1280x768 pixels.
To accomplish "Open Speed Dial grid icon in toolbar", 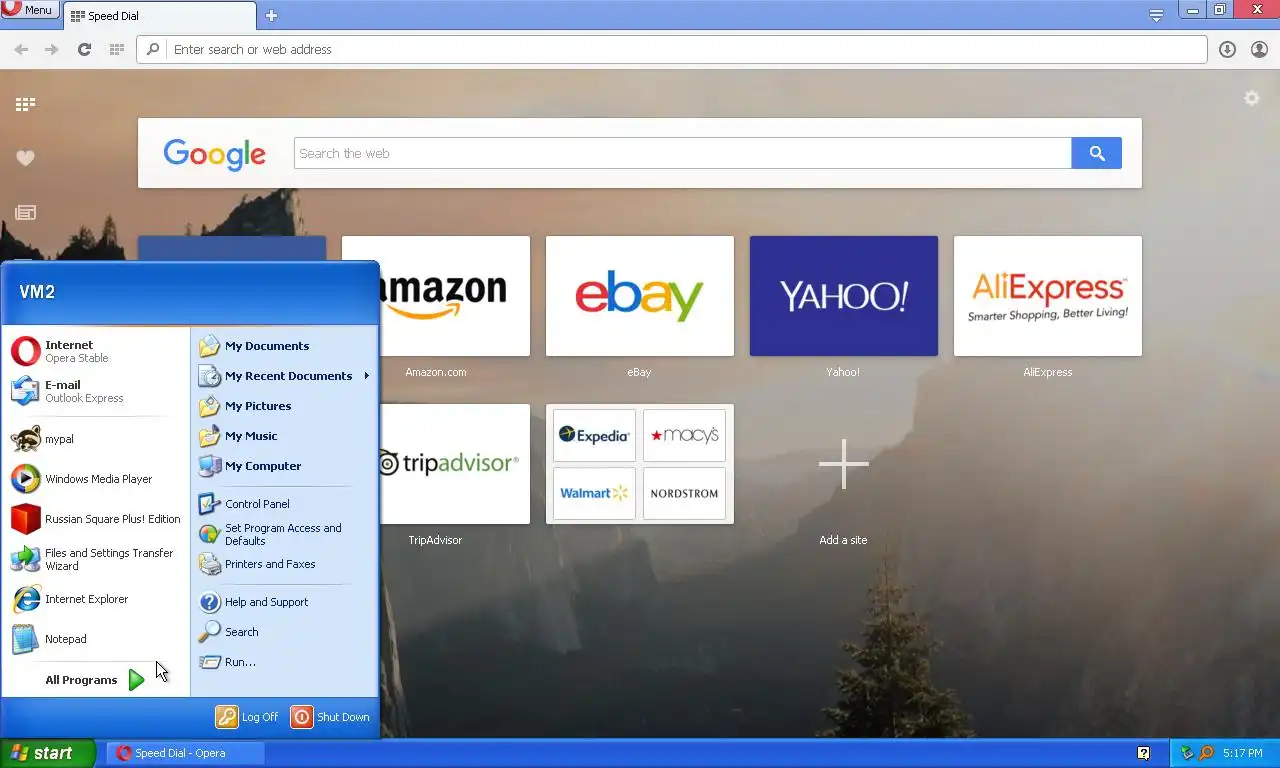I will pyautogui.click(x=116, y=49).
